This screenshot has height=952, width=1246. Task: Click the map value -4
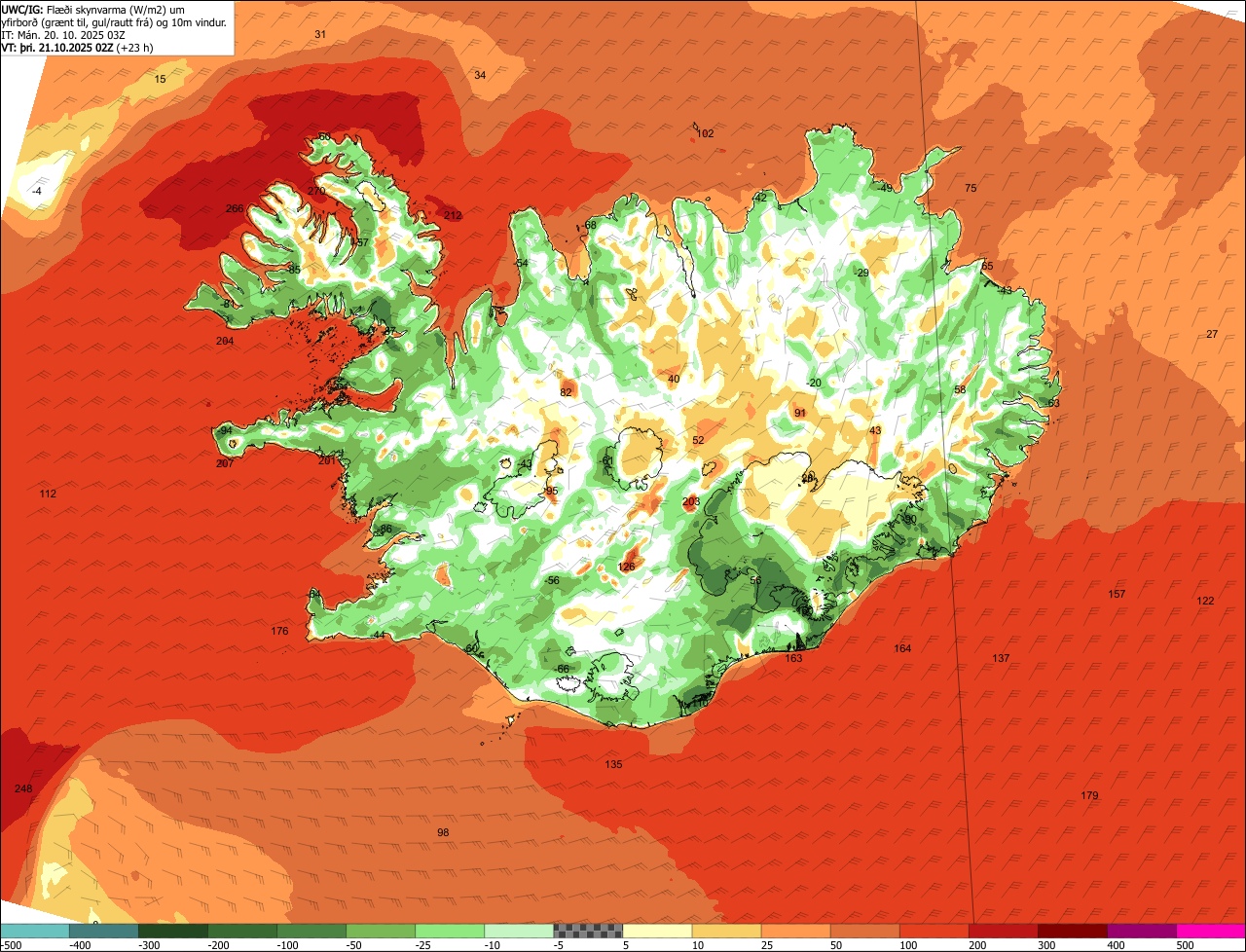click(x=37, y=191)
